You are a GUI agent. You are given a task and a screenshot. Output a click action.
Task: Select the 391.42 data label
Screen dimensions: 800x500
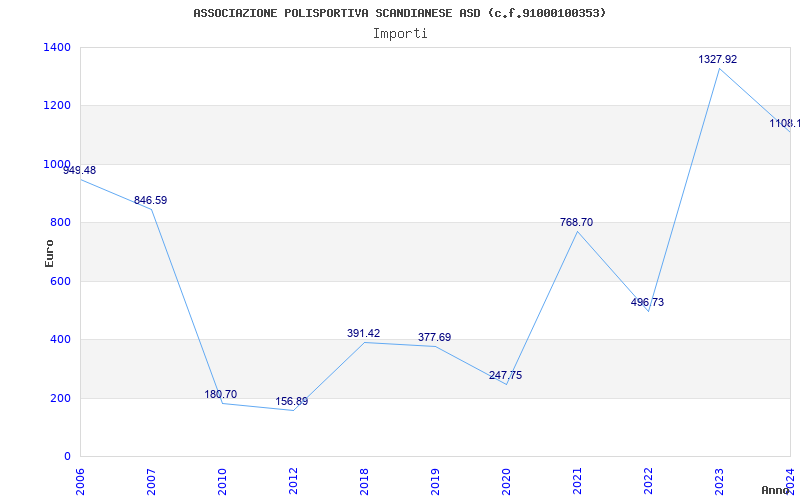click(x=364, y=334)
